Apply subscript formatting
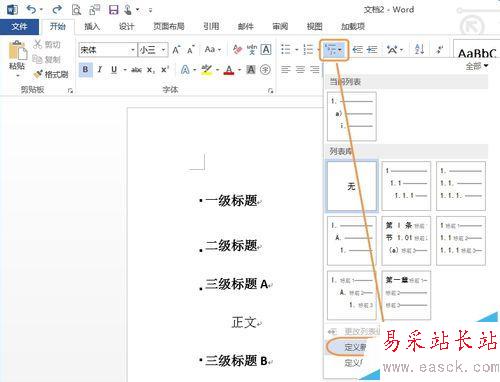500x382 pixels. (151, 70)
